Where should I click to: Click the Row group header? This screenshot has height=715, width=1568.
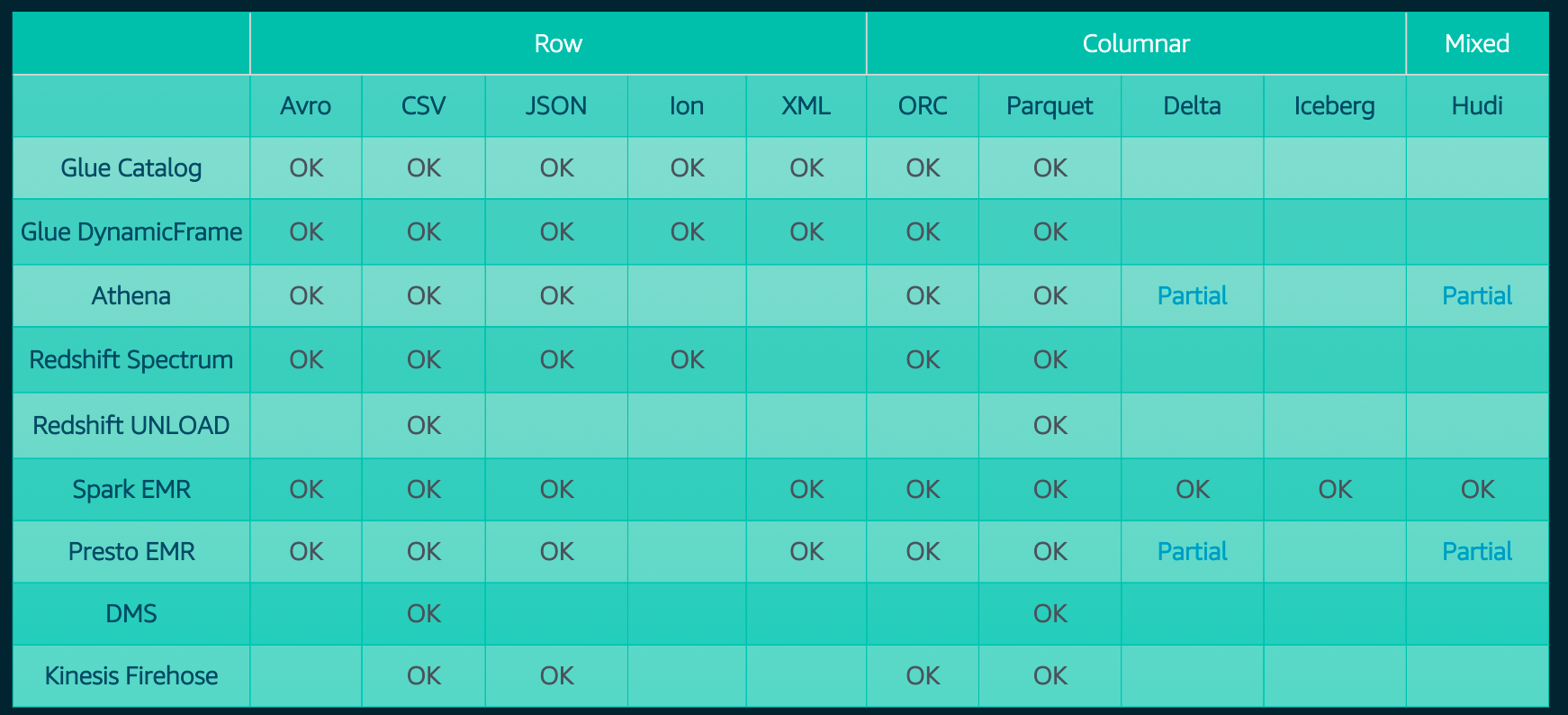(558, 43)
